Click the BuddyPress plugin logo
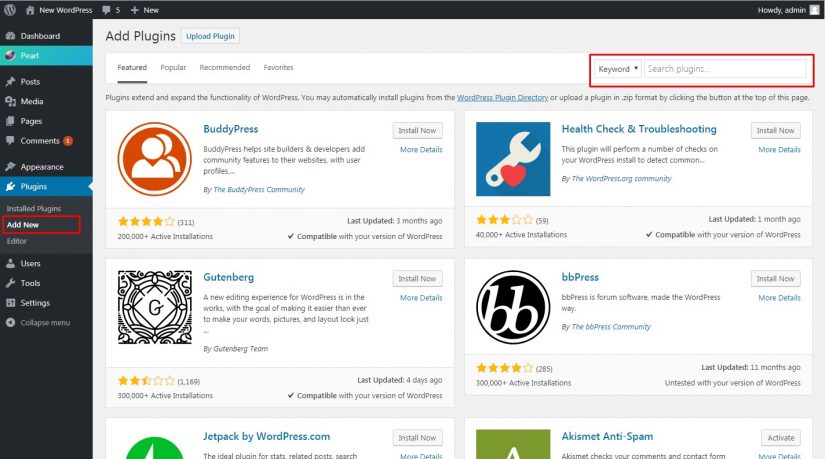 (155, 159)
